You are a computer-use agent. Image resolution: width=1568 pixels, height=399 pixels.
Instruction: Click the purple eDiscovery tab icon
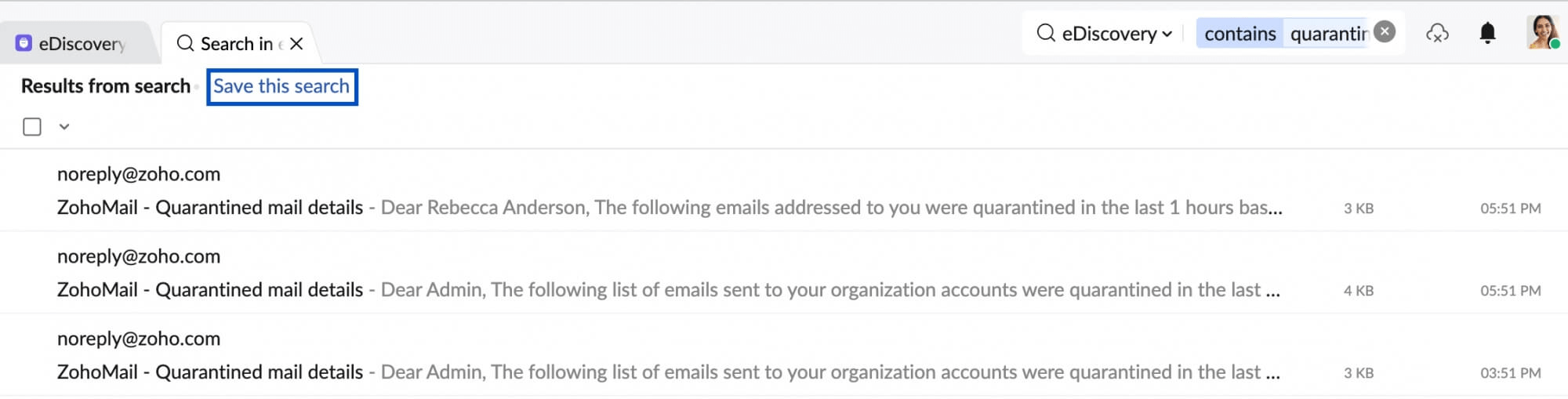coord(24,43)
